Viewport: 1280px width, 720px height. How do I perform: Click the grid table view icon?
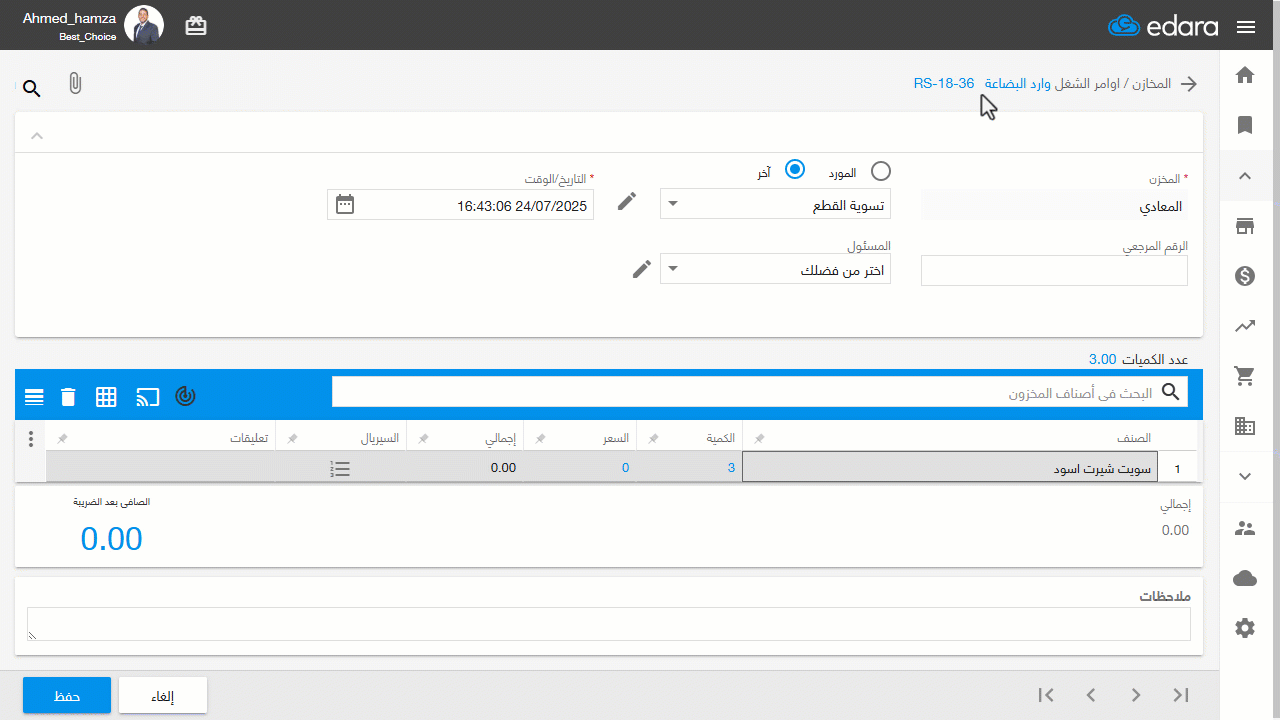[107, 397]
